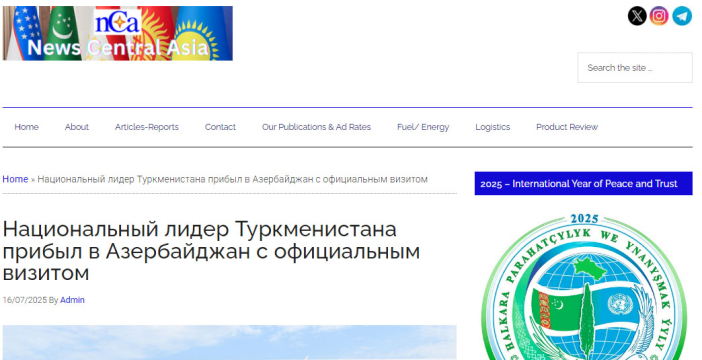Click the News Central Asia logo banner

click(118, 33)
